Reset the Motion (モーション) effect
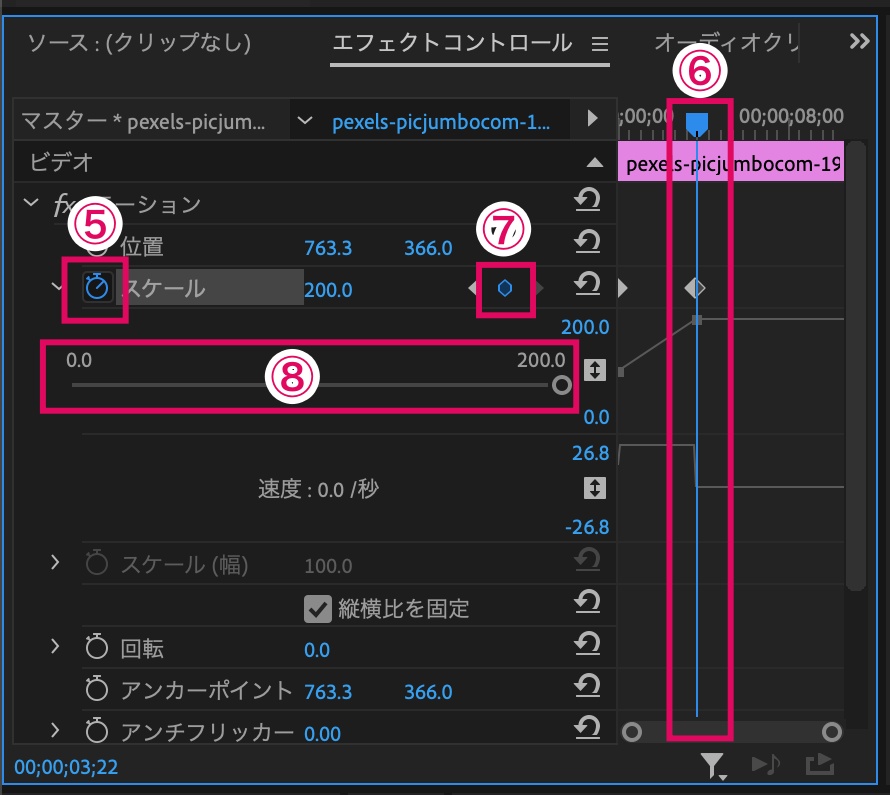Viewport: 890px width, 795px height. pos(587,200)
